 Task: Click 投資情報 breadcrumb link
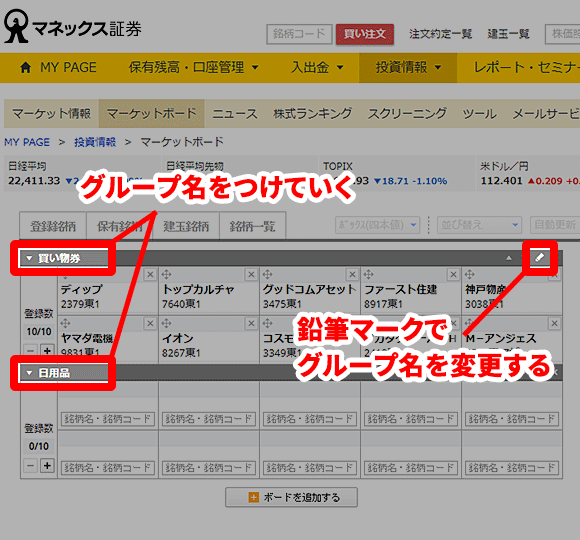[95, 142]
